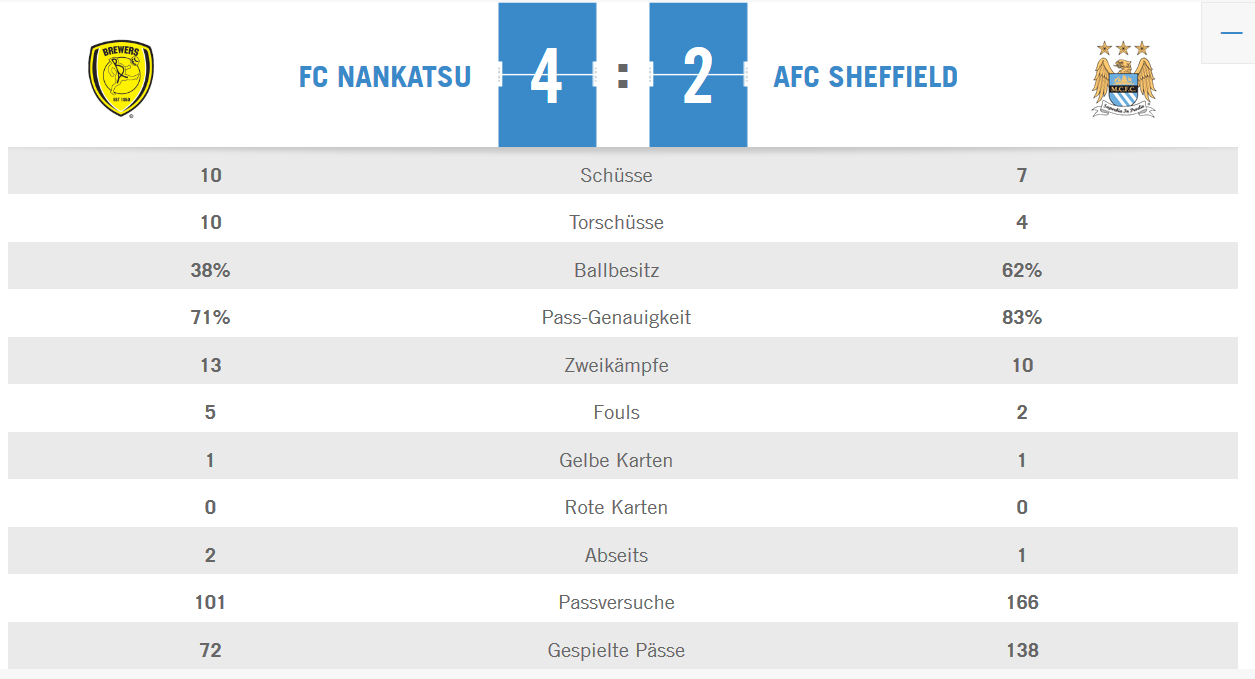Click the Ballbesitz row label
This screenshot has height=679, width=1255.
click(616, 270)
